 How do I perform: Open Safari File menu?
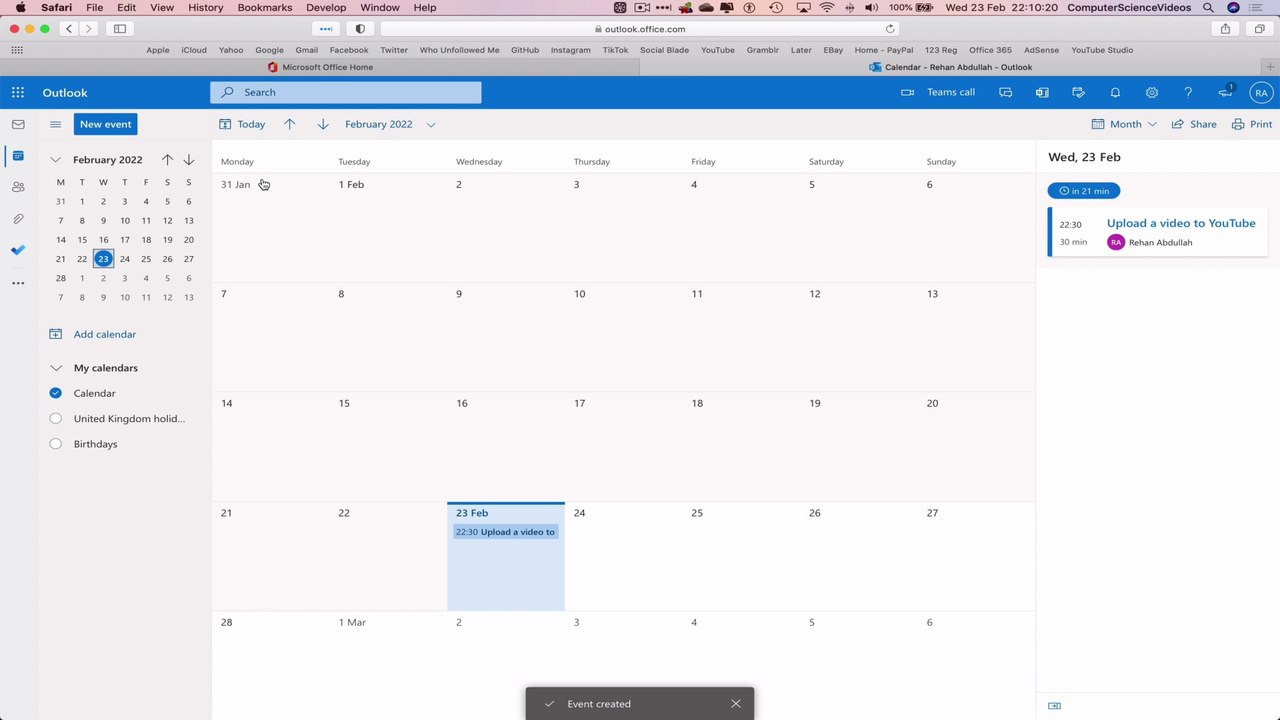(x=94, y=7)
